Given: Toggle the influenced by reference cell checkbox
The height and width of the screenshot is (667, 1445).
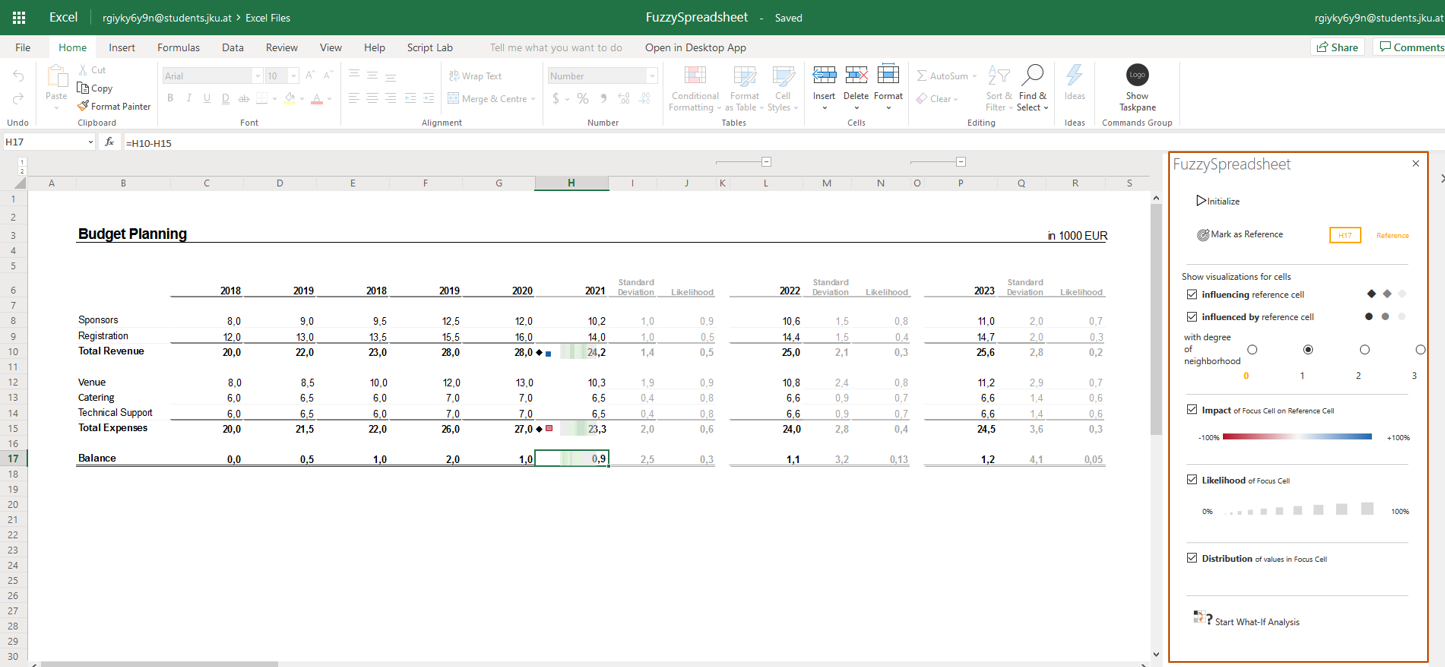Looking at the screenshot, I should tap(1192, 316).
